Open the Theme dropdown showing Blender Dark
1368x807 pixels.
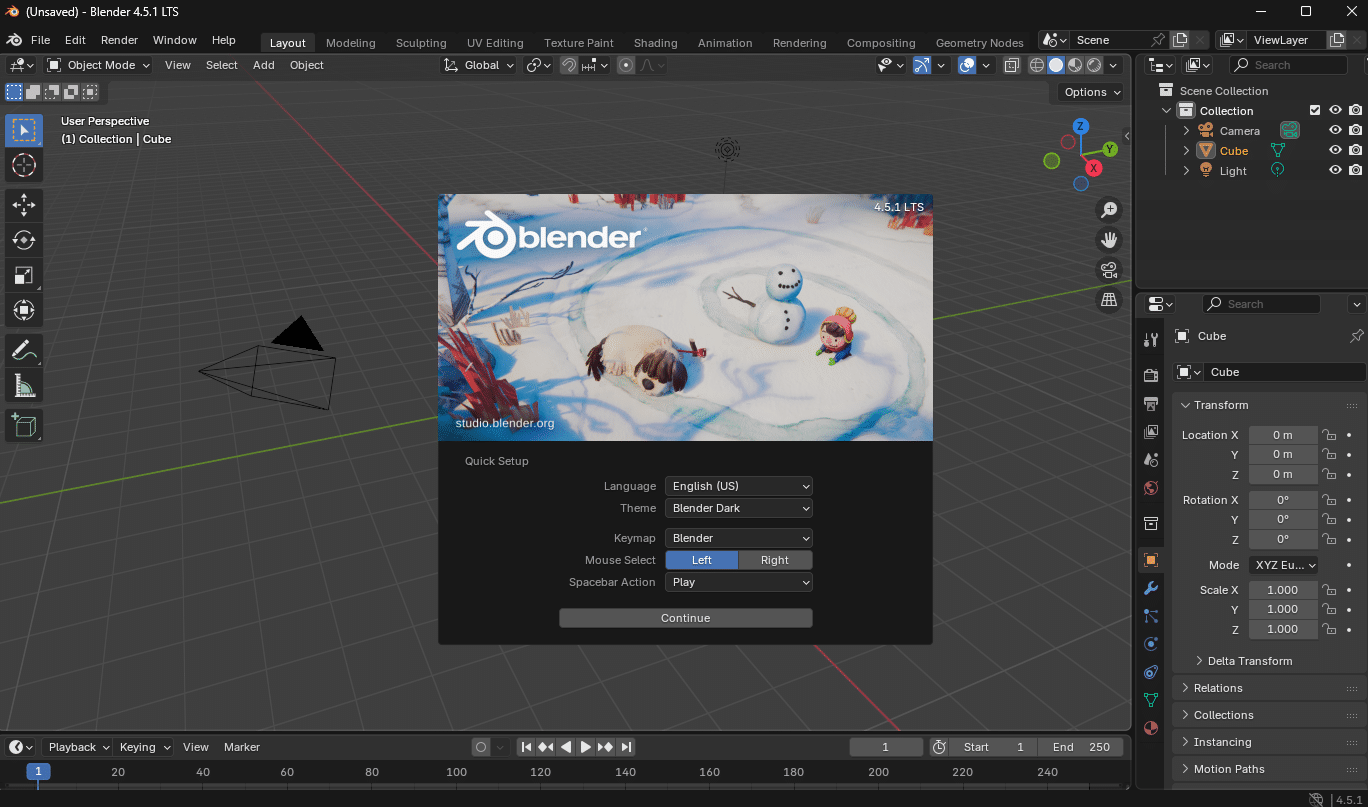pos(738,508)
